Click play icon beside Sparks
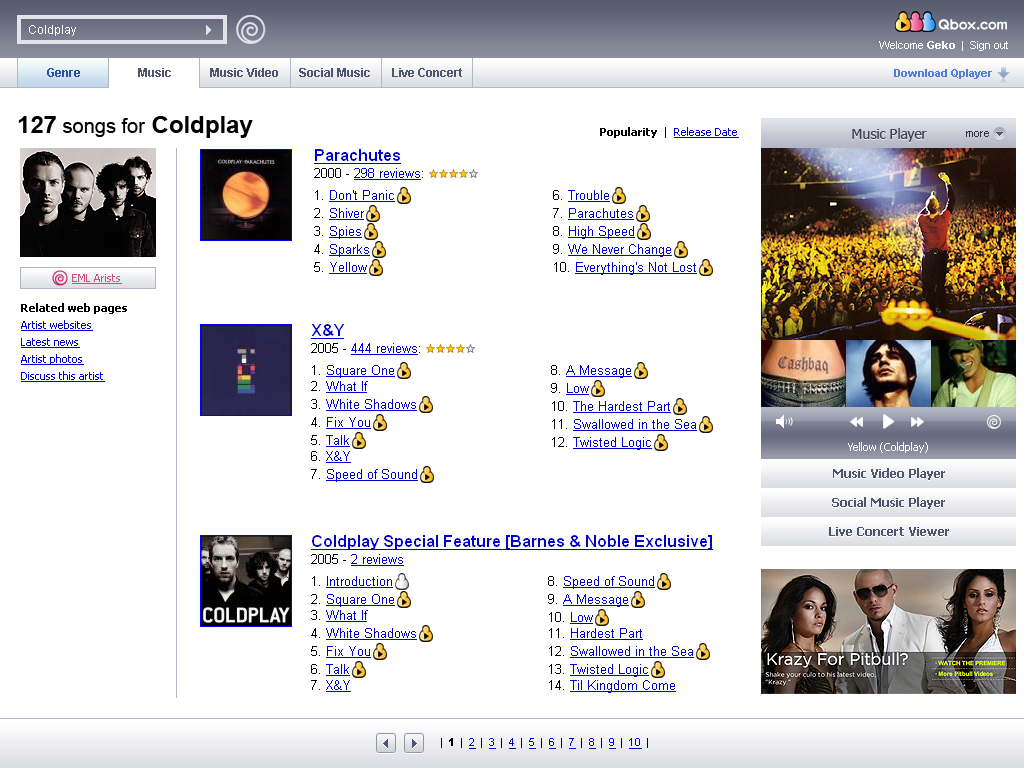 pos(379,249)
